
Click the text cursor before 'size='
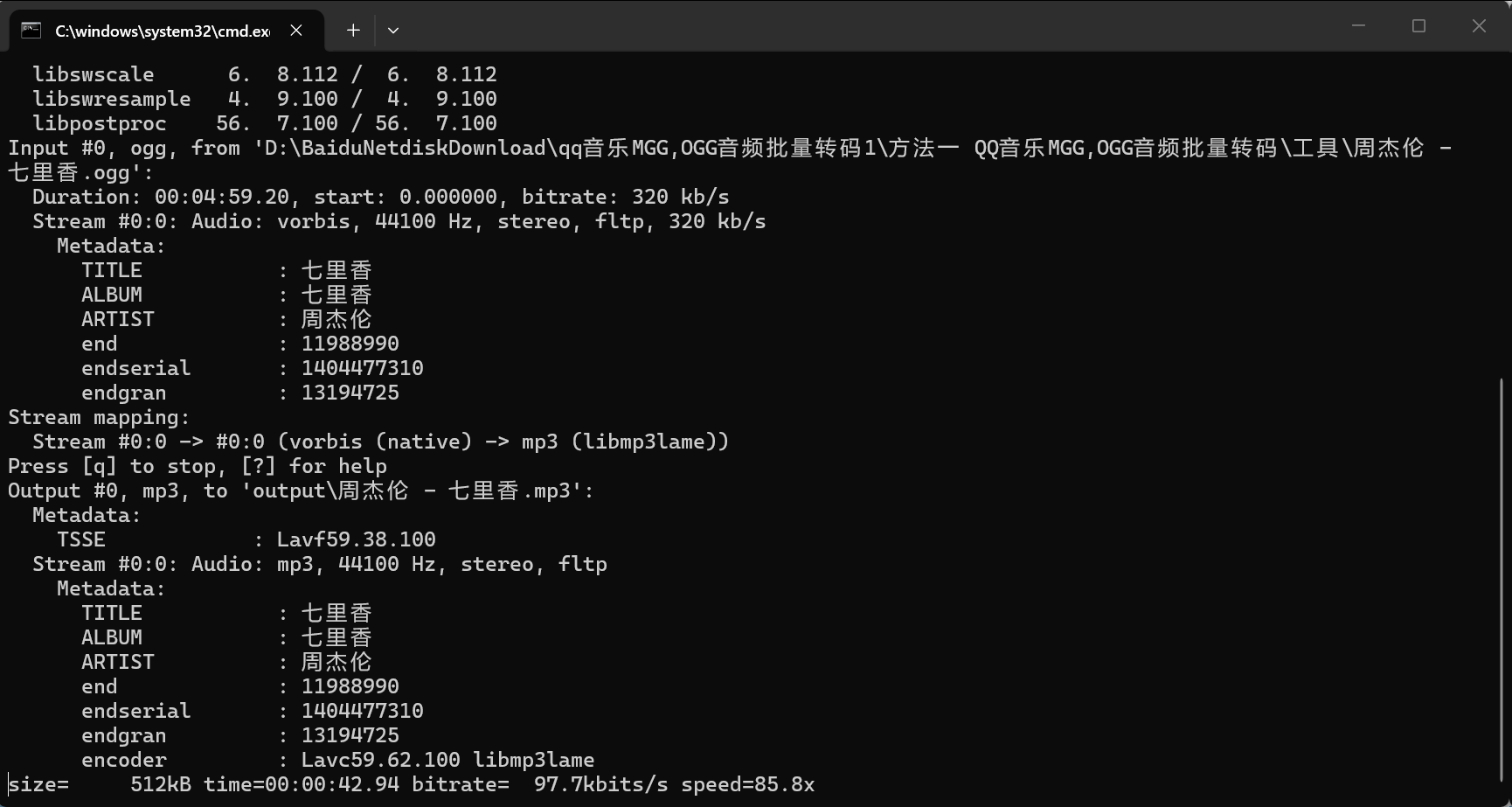click(x=9, y=784)
